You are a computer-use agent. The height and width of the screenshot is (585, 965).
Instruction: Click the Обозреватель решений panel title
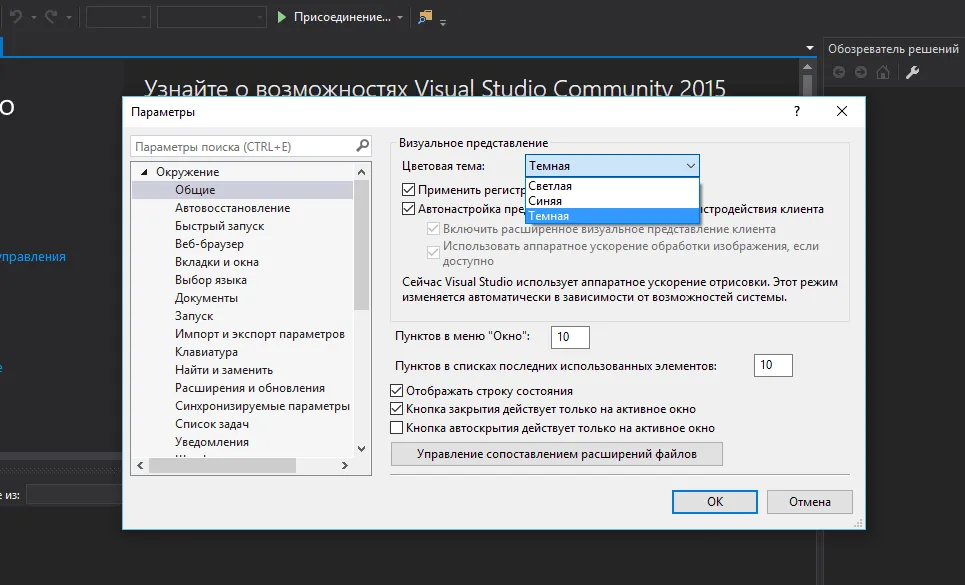pos(893,49)
